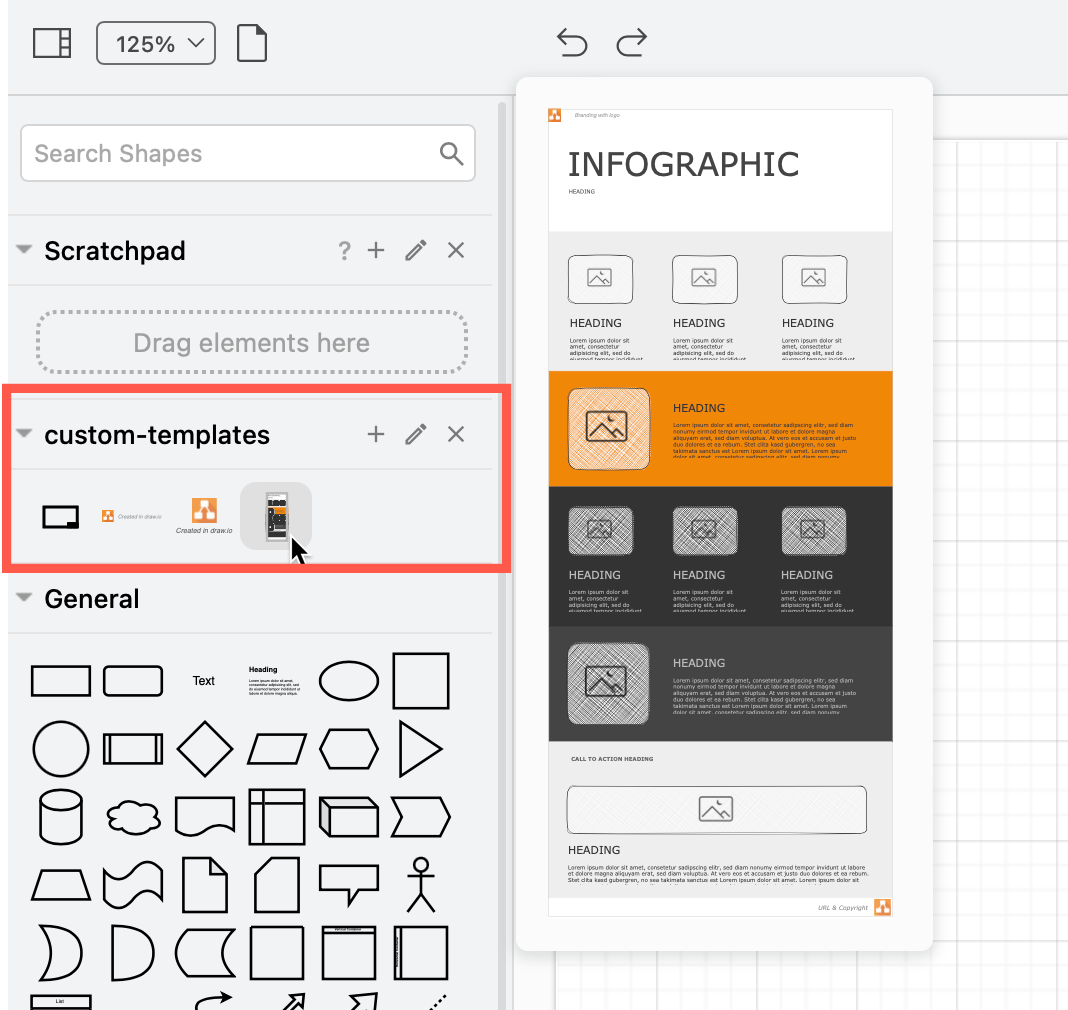The width and height of the screenshot is (1068, 1010).
Task: Select the cylinder shape in General
Action: 61,817
